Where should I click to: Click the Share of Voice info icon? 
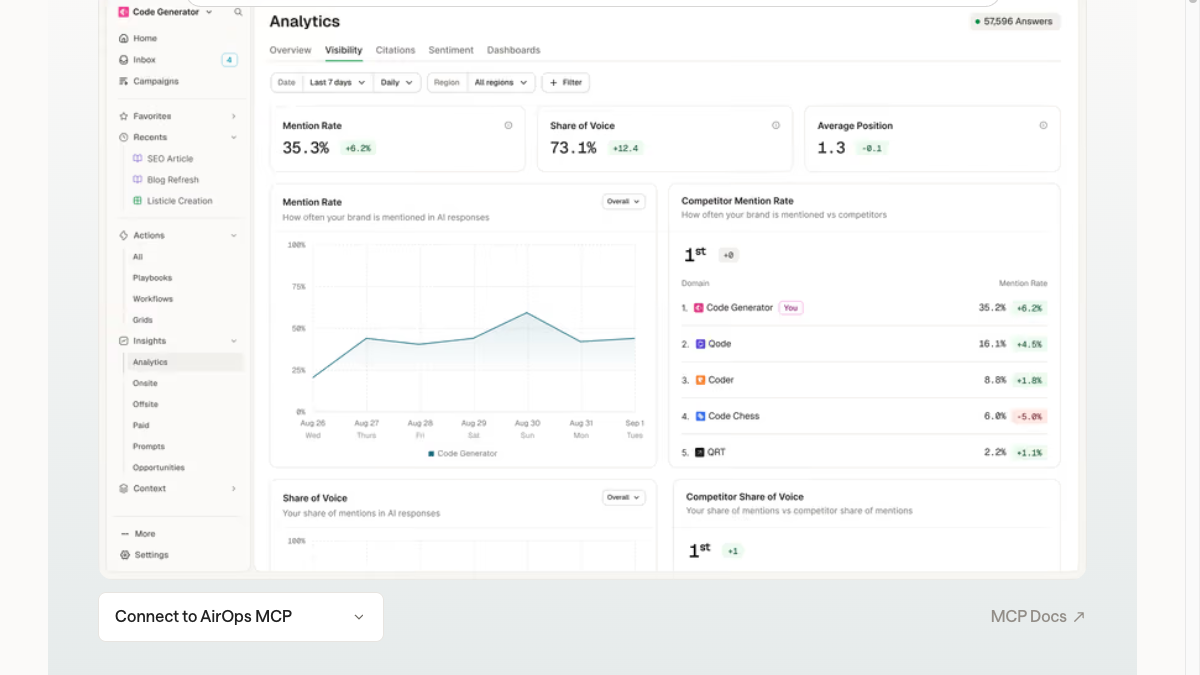pyautogui.click(x=776, y=126)
